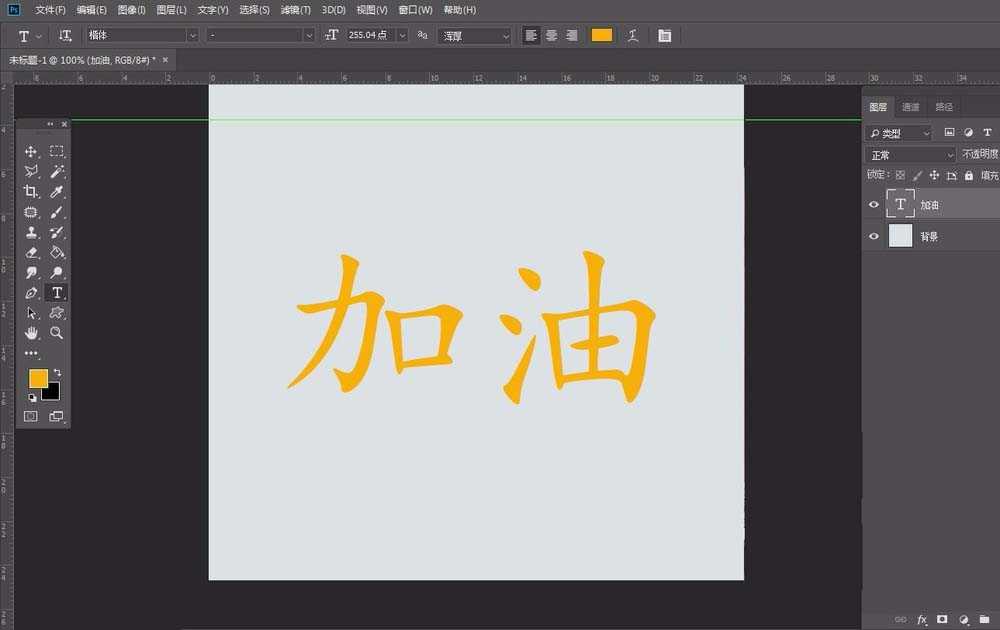Screen dimensions: 1000x630
Task: Open the 浑厚 anti-aliasing dropdown
Action: [475, 35]
